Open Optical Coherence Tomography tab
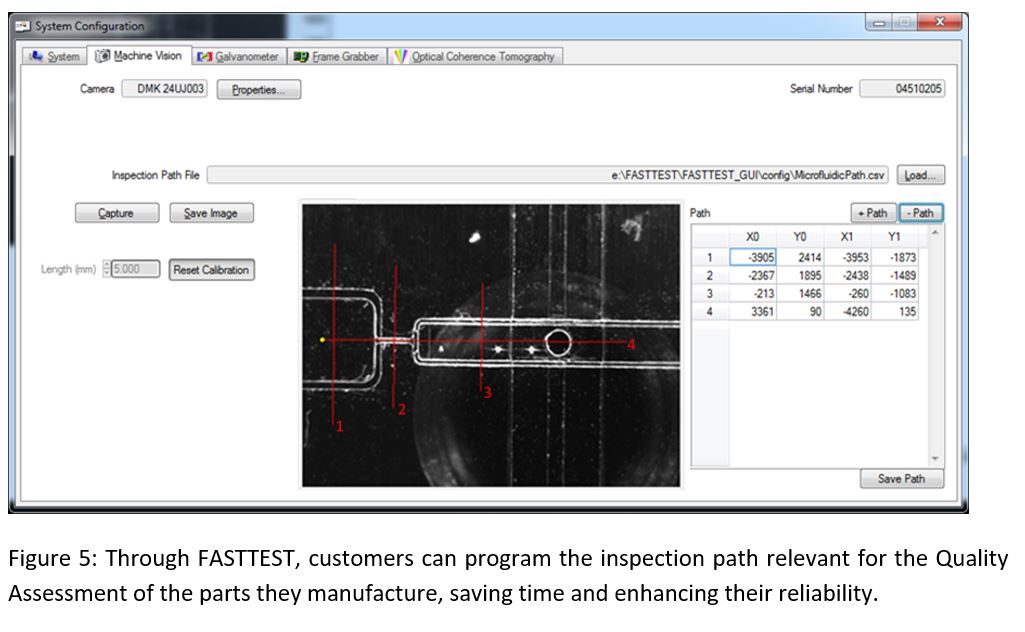Screen dimensions: 1025x632 click(475, 57)
